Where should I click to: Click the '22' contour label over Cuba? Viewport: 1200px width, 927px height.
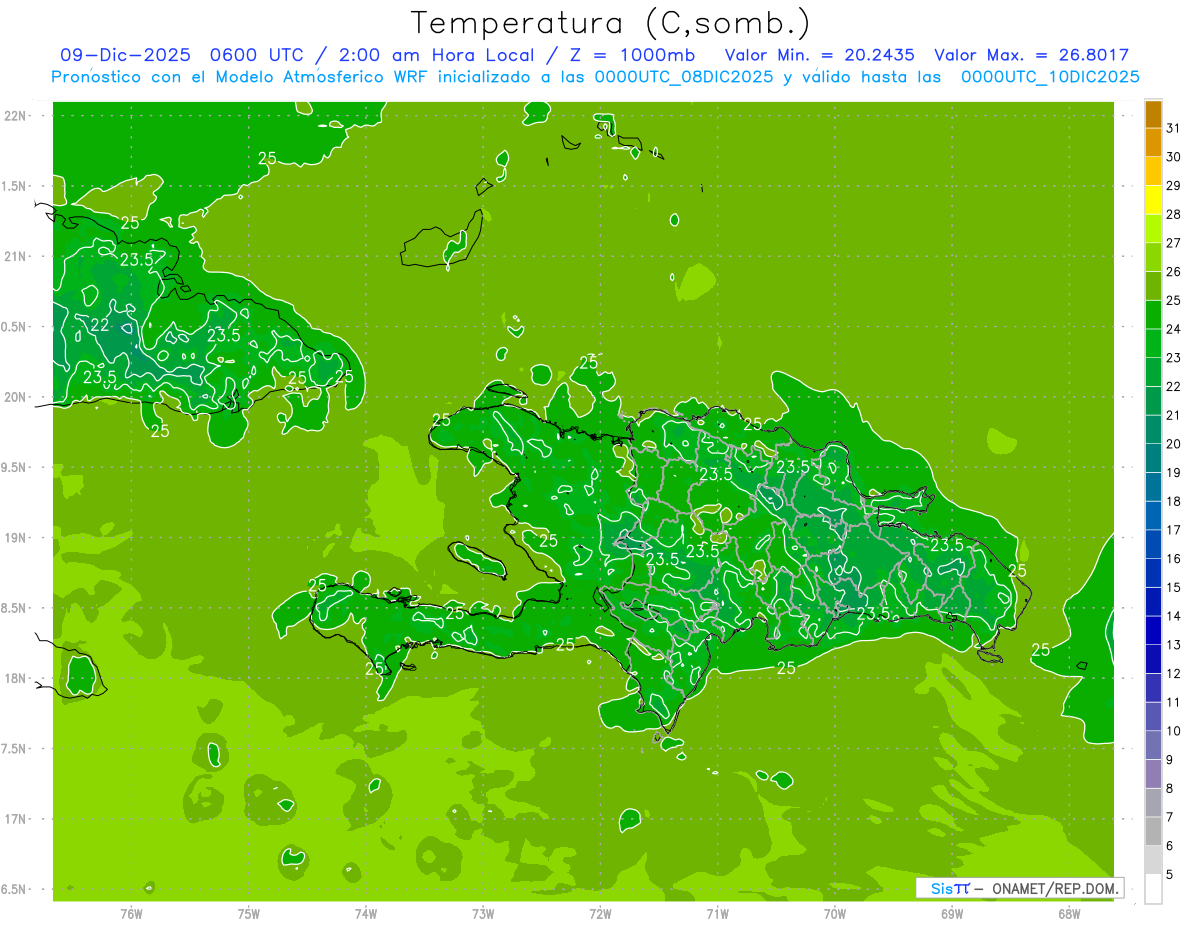(100, 325)
